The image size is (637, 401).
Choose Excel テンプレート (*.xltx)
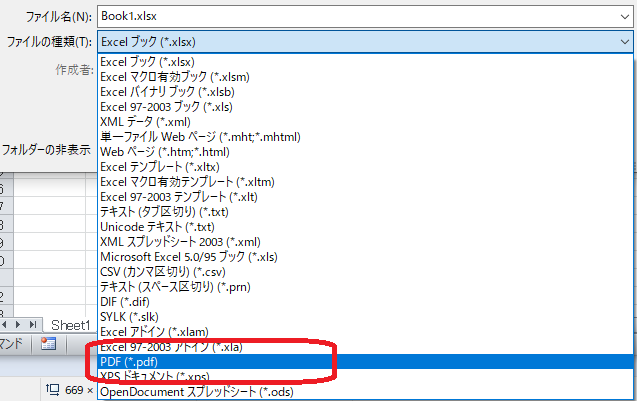(x=366, y=167)
